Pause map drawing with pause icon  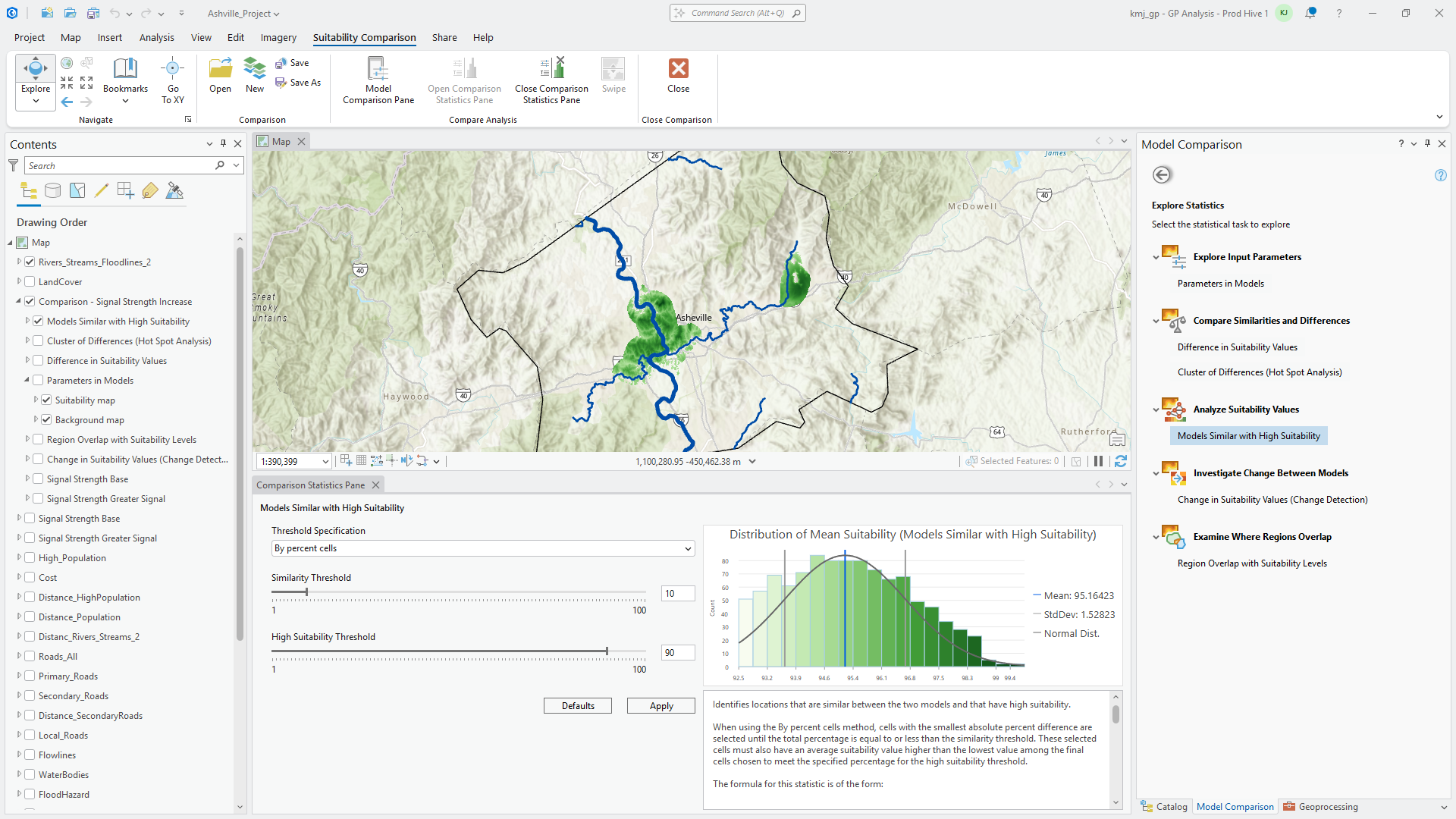tap(1098, 461)
